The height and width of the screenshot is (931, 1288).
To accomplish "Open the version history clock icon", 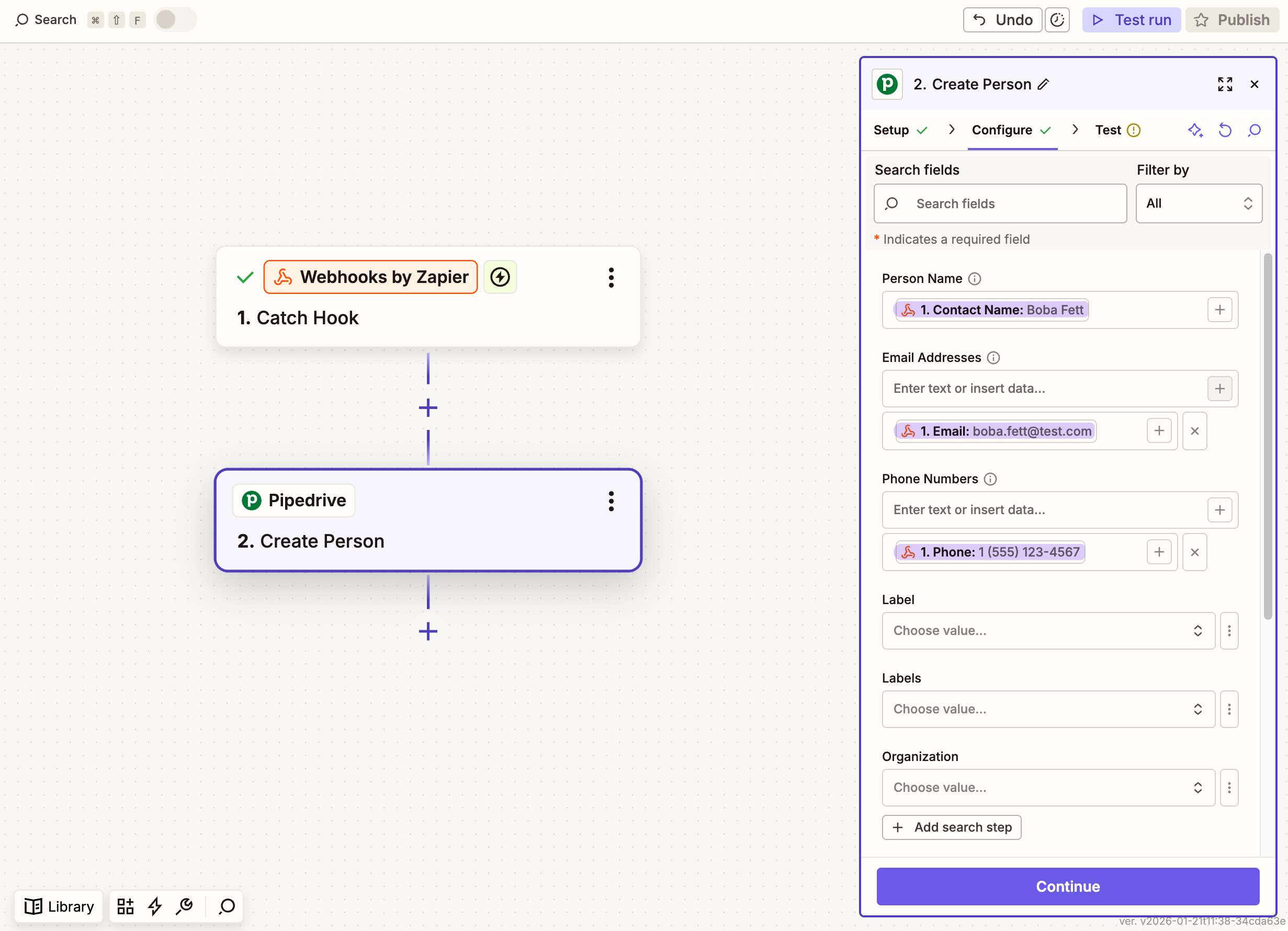I will click(x=1057, y=20).
